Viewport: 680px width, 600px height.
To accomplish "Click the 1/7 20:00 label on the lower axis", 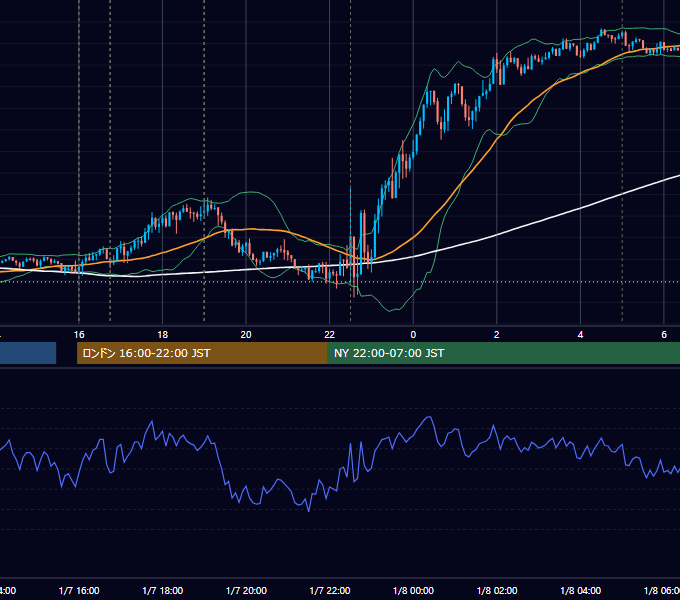I will coord(246,590).
